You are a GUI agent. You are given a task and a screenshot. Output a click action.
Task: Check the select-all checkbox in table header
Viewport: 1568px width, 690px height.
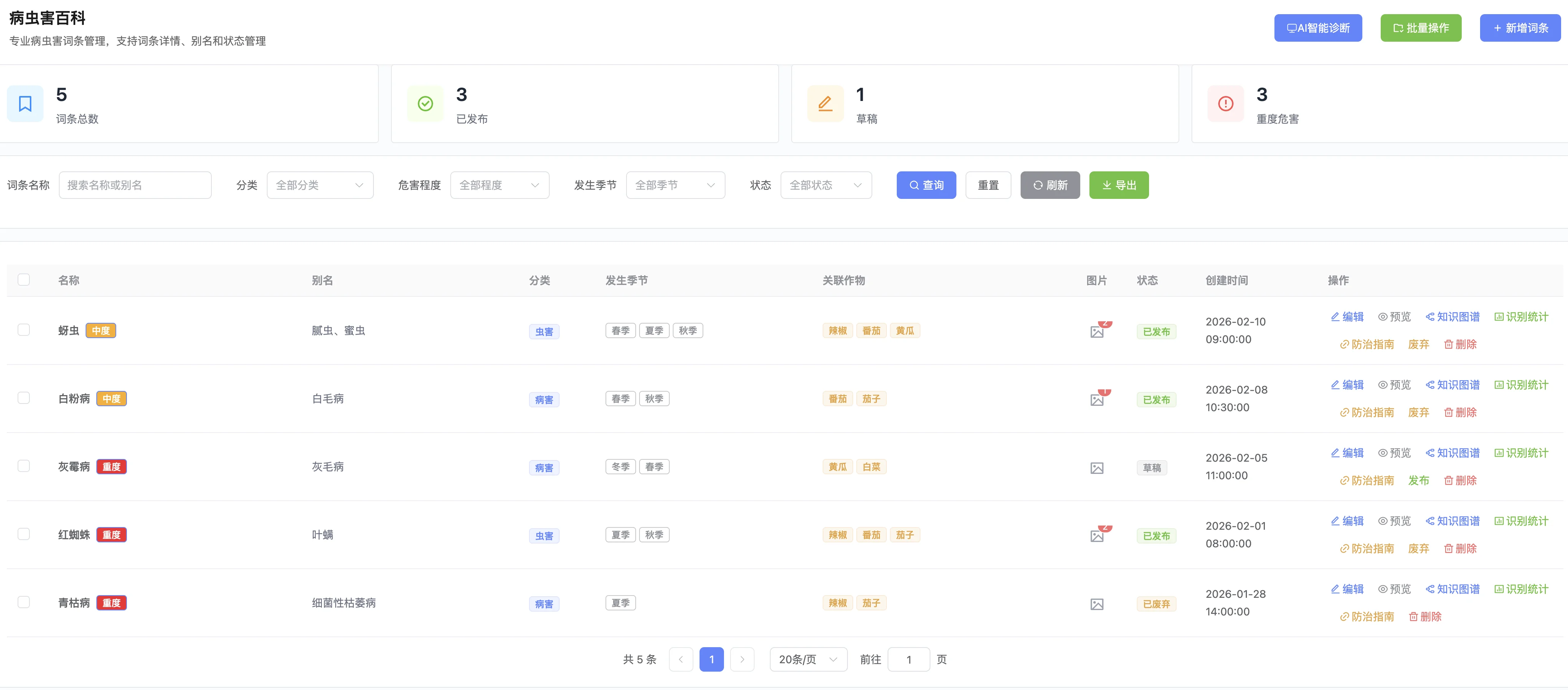[x=24, y=279]
